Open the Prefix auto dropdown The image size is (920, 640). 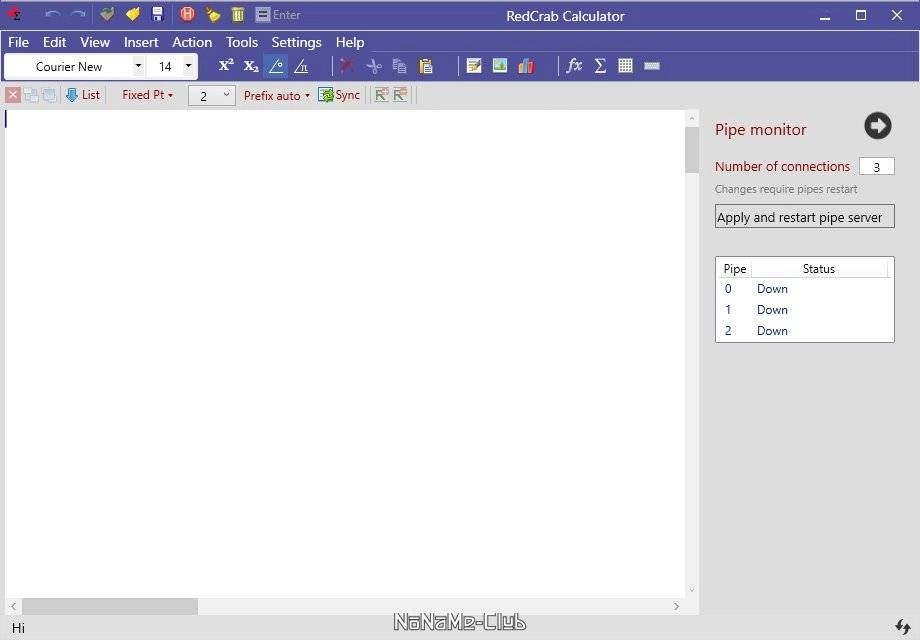[x=276, y=95]
